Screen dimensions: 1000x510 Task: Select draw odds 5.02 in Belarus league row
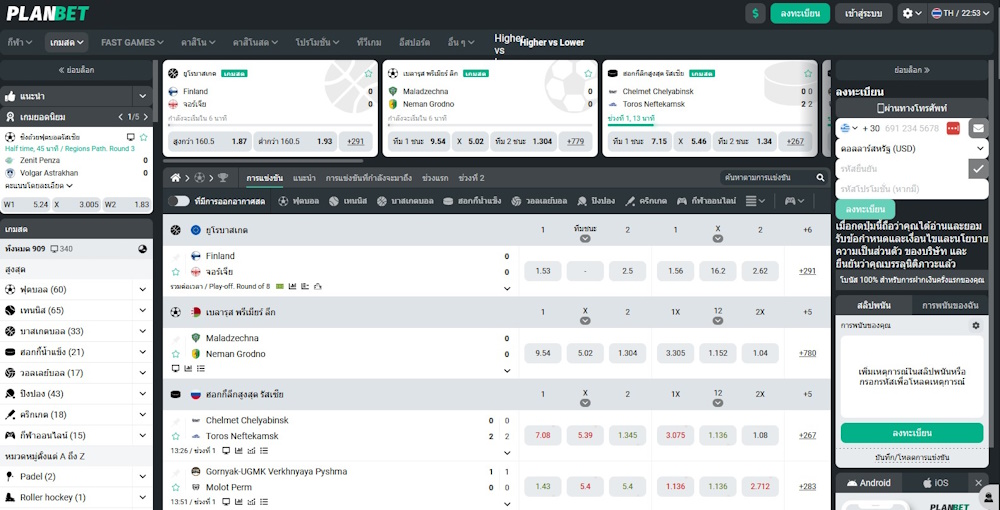585,353
